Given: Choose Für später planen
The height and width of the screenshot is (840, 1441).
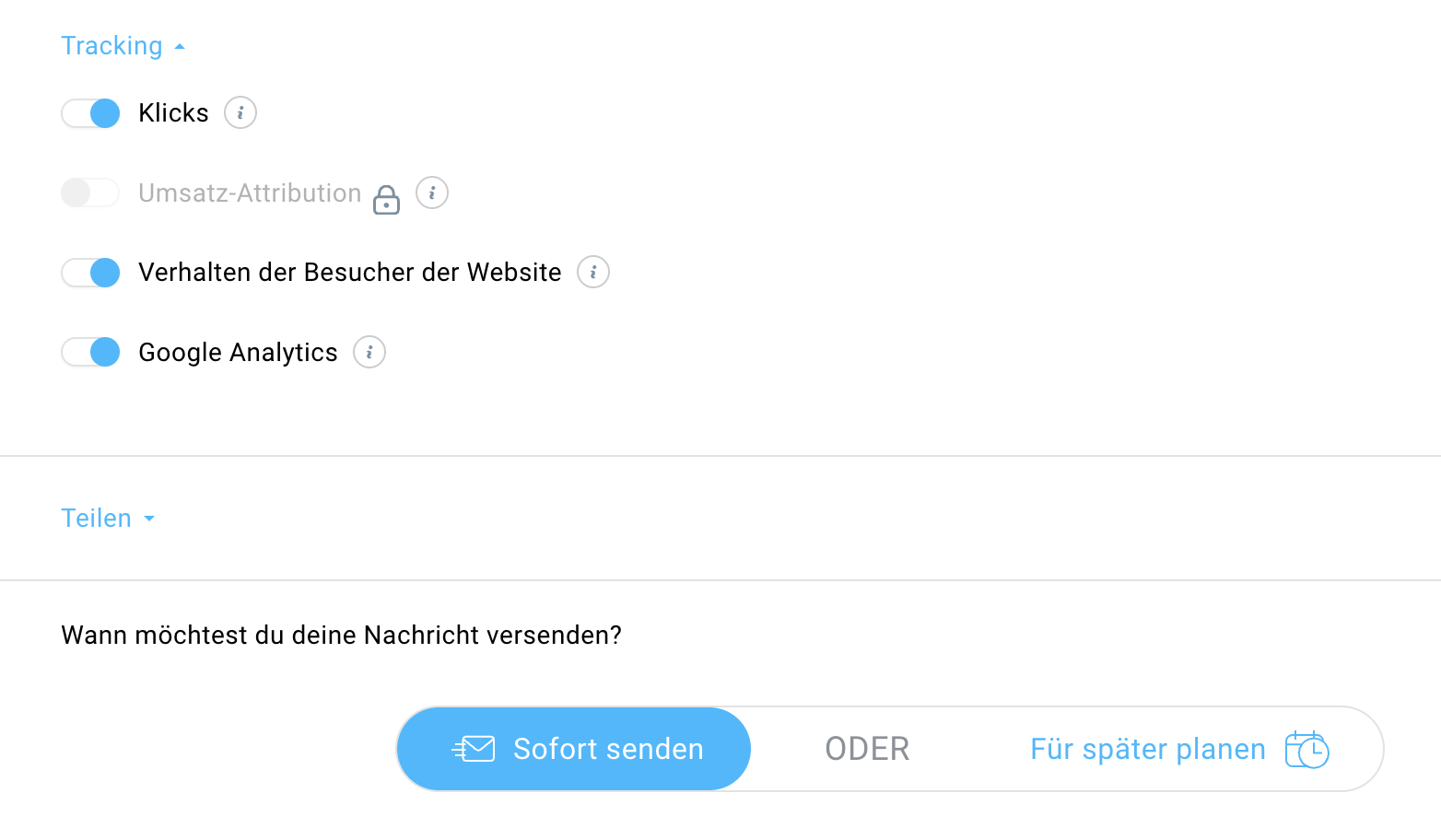Looking at the screenshot, I should point(1147,750).
